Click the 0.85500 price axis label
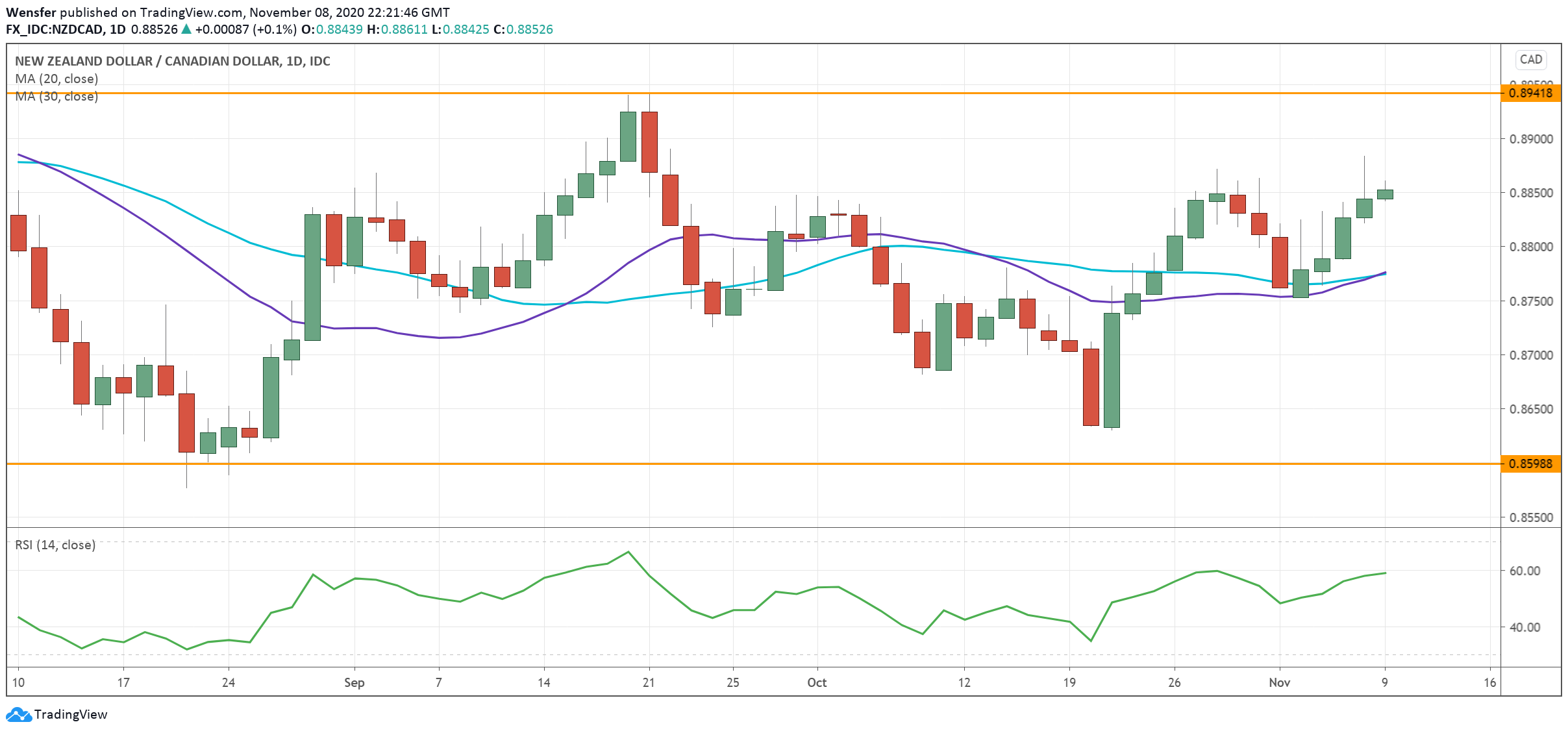This screenshot has height=733, width=1568. point(1530,517)
